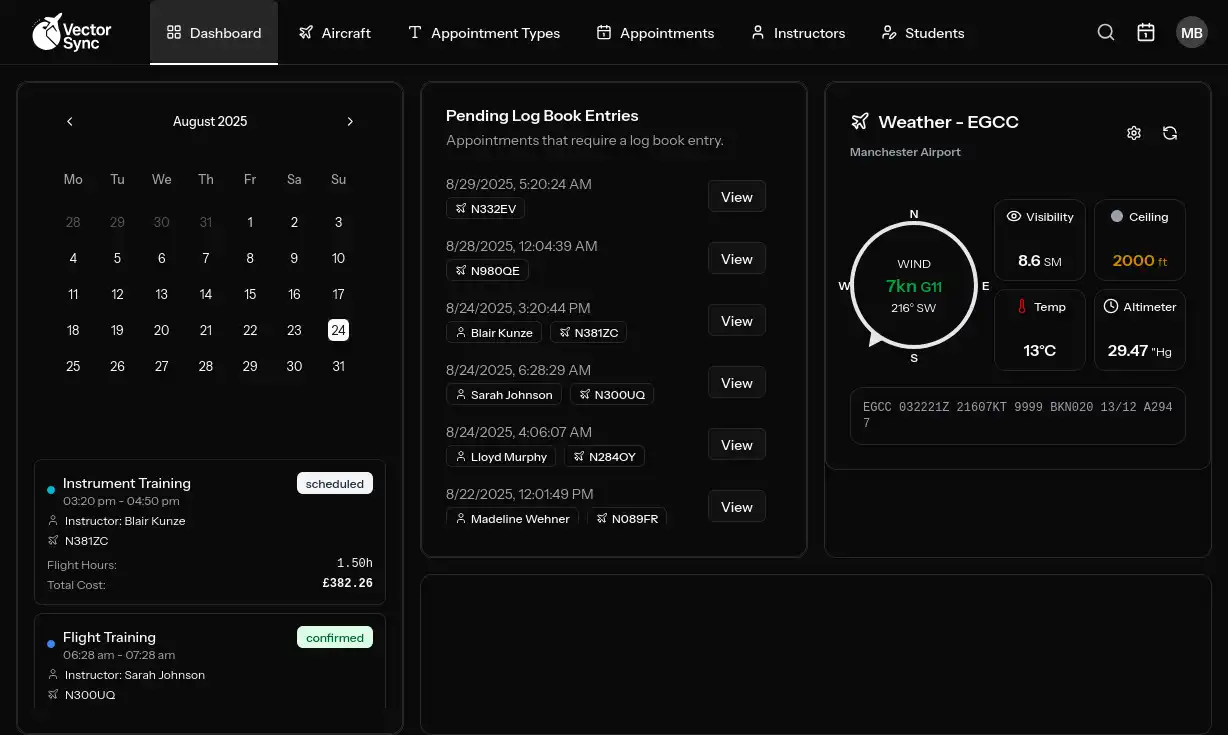This screenshot has height=735, width=1228.
Task: Click the calendar icon in top bar
Action: click(x=1146, y=32)
